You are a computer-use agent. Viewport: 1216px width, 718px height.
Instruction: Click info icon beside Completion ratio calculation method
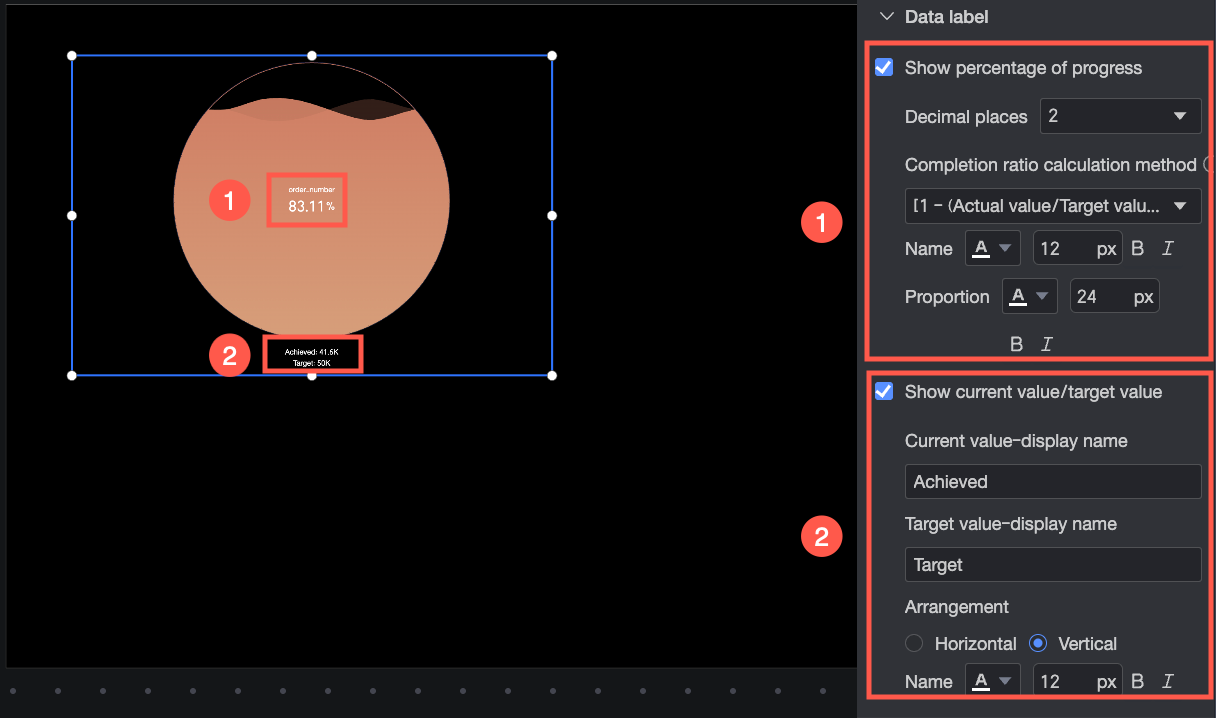coord(1209,164)
